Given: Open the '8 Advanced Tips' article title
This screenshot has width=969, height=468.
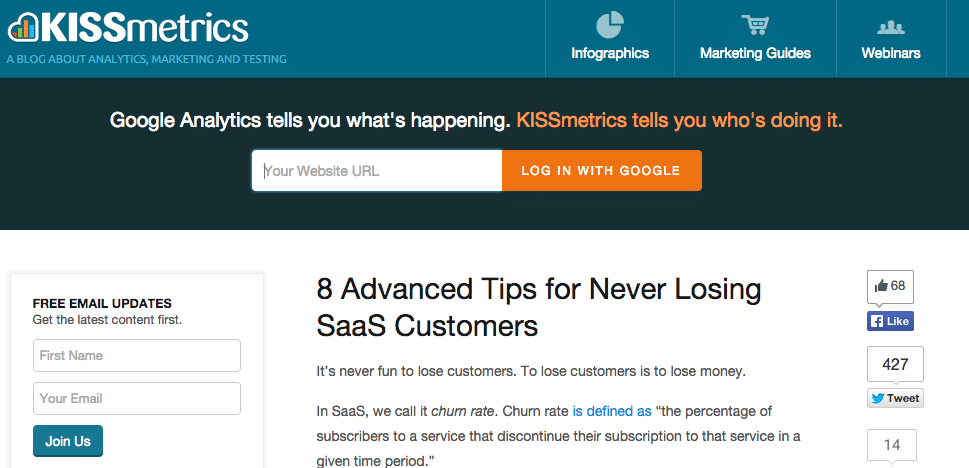Looking at the screenshot, I should point(538,307).
